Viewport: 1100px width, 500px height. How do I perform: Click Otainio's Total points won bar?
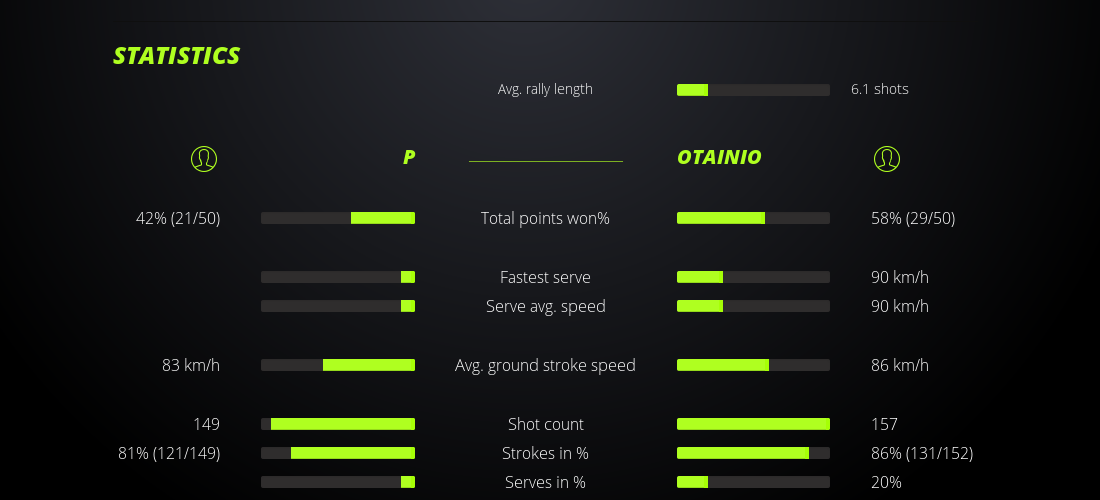point(753,218)
